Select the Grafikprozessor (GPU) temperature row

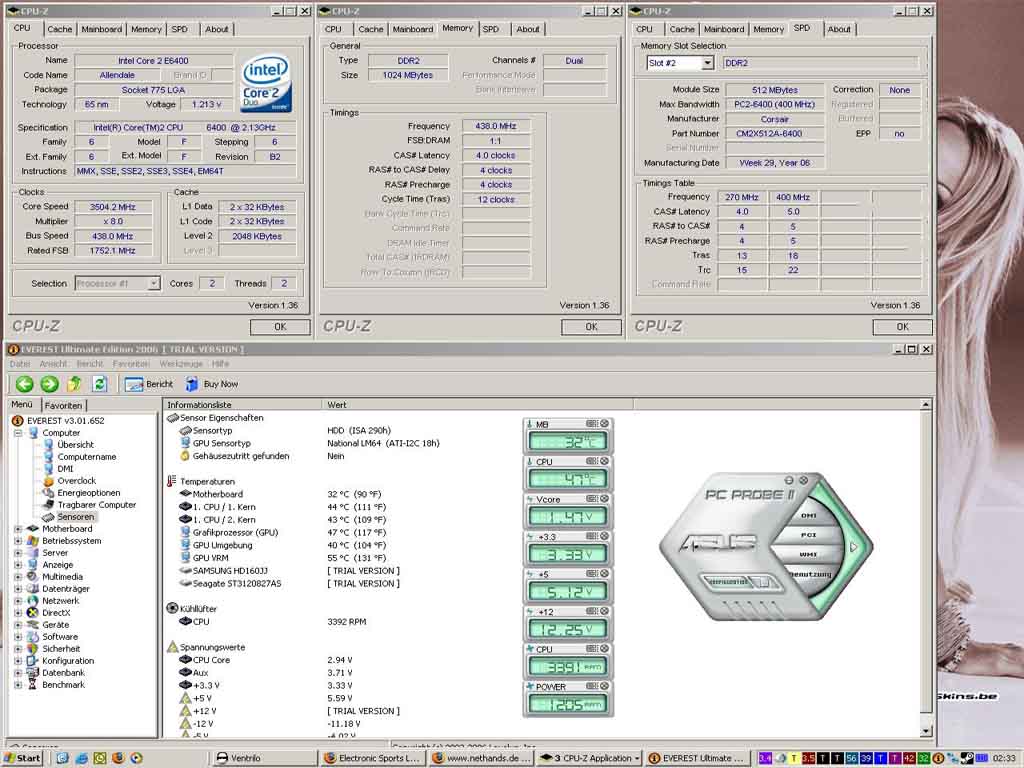(x=235, y=532)
